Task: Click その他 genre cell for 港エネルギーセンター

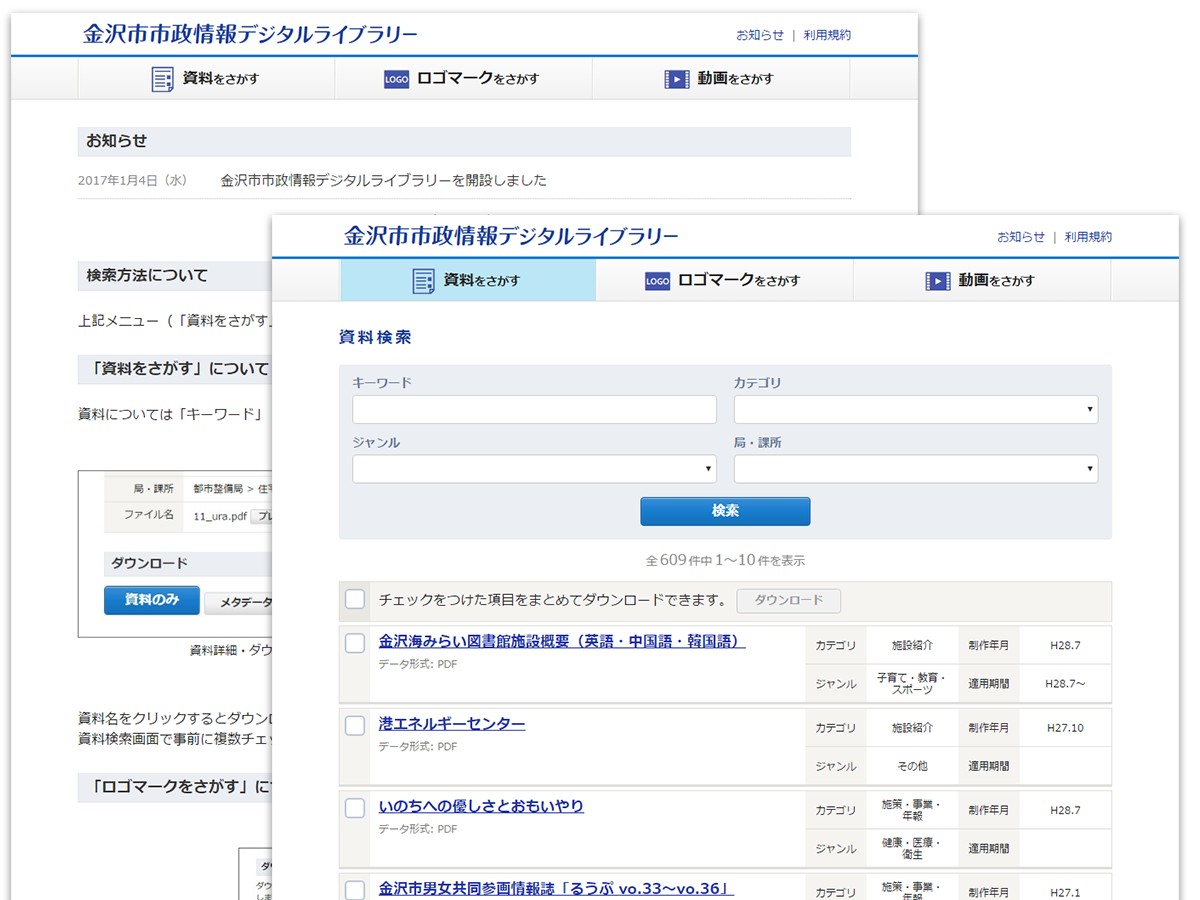Action: [x=912, y=766]
